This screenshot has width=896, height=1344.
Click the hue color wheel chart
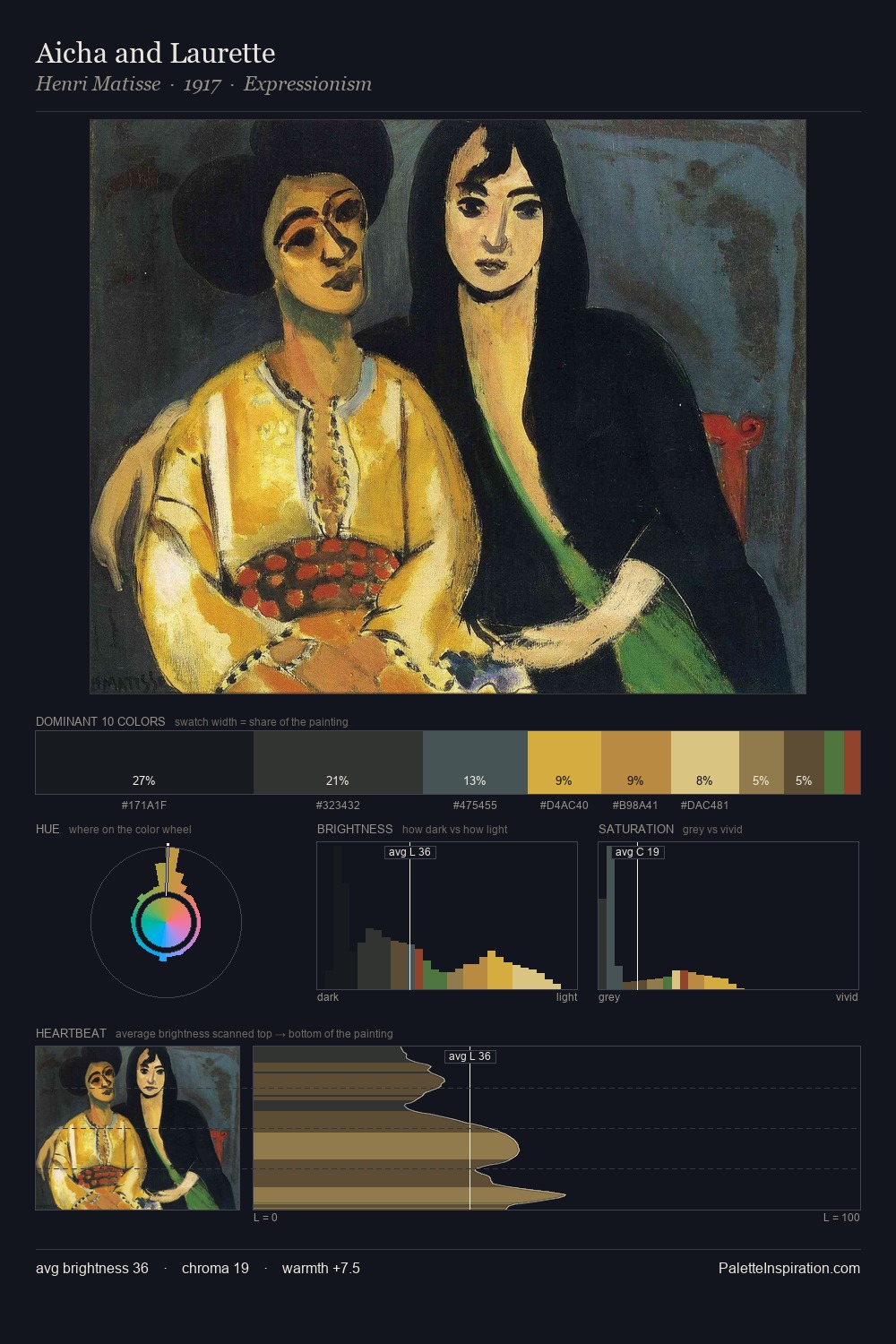point(166,922)
